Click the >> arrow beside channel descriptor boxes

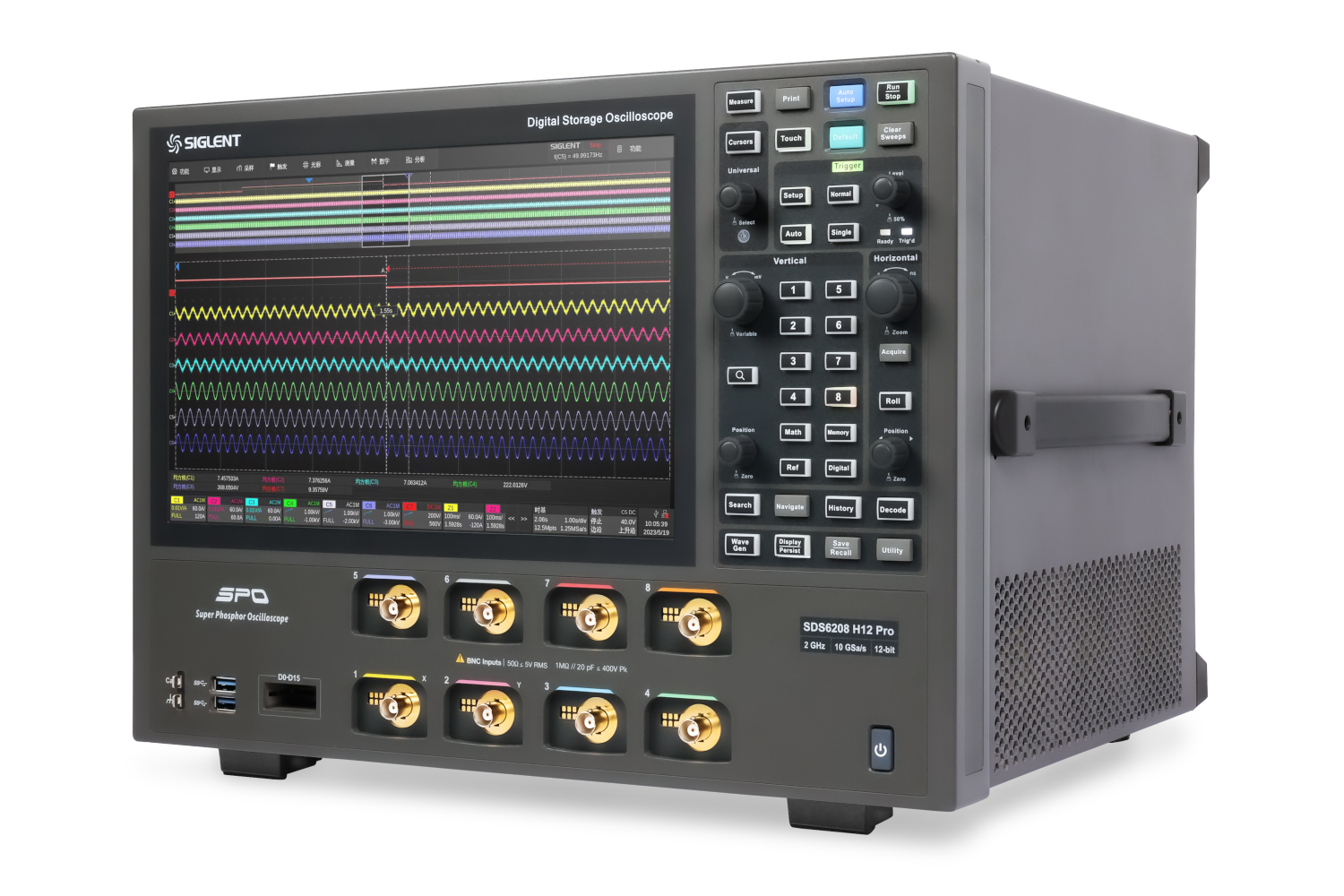tap(523, 518)
